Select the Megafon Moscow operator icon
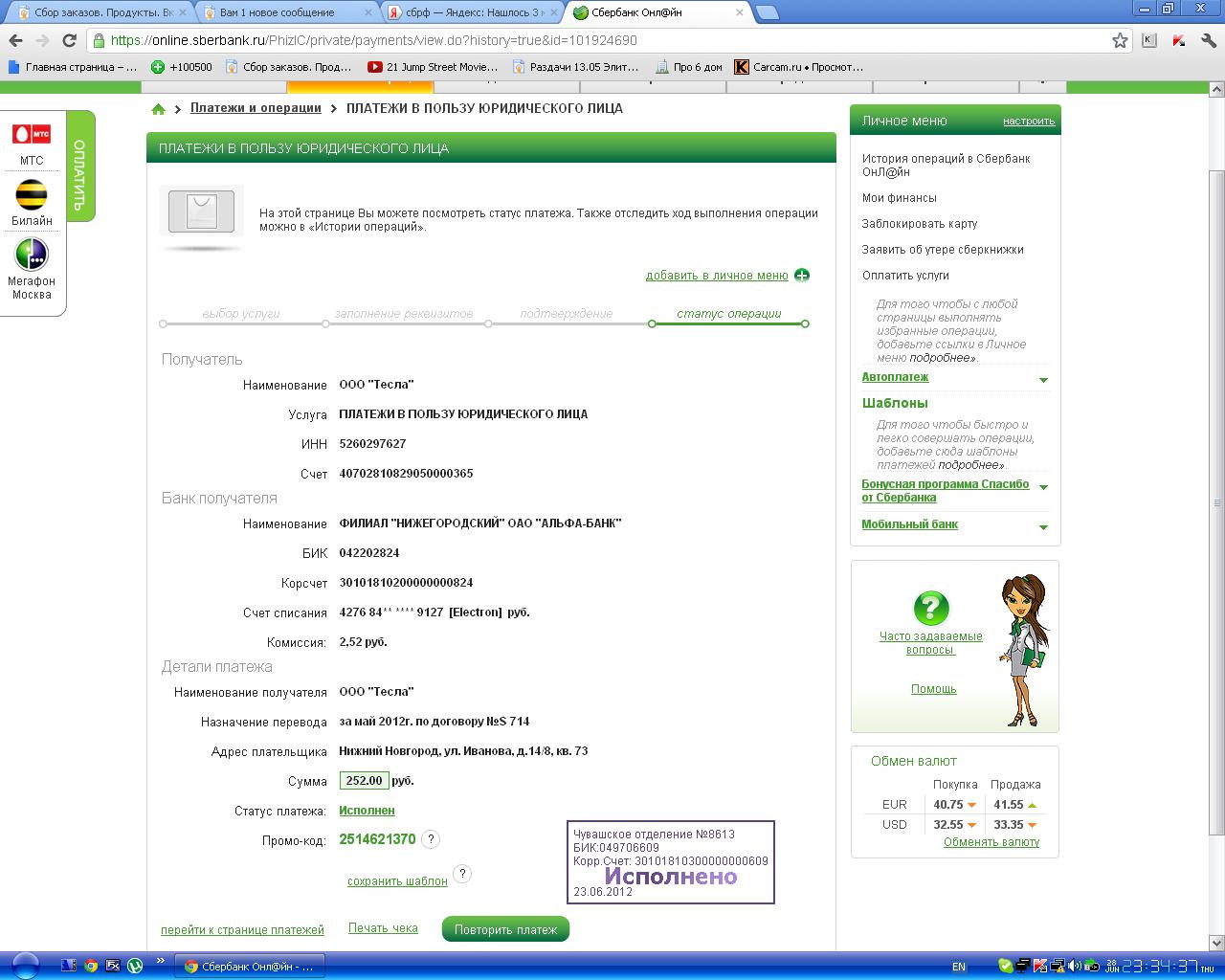 pos(32,256)
